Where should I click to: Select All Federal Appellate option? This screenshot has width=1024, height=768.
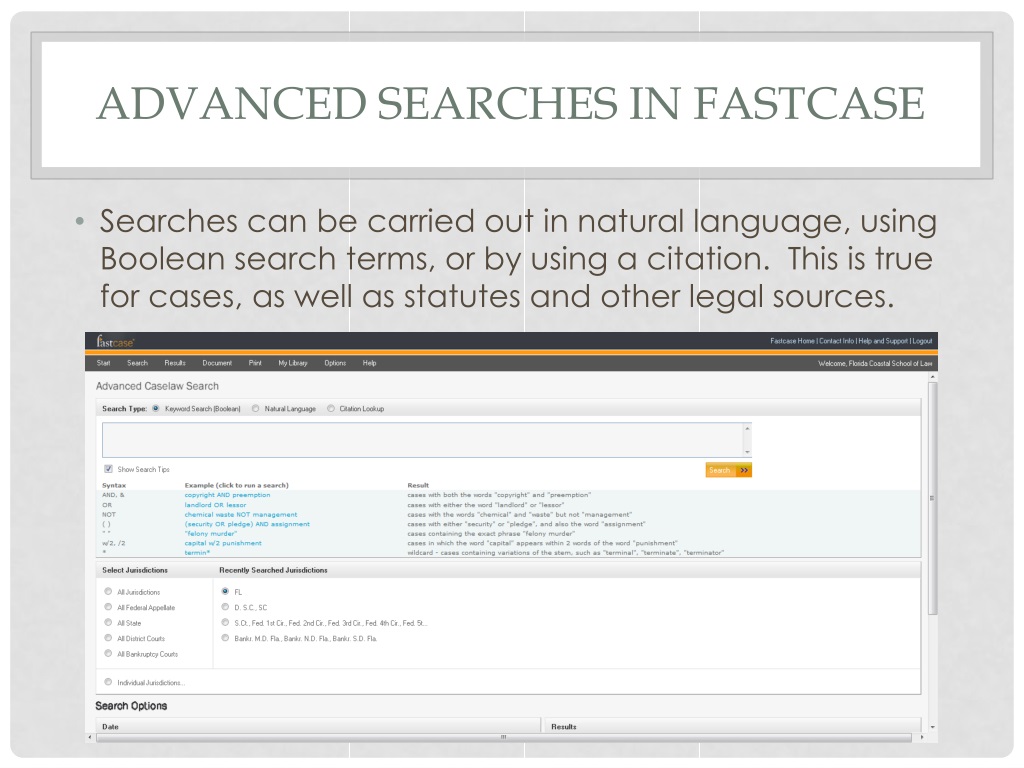tap(108, 607)
